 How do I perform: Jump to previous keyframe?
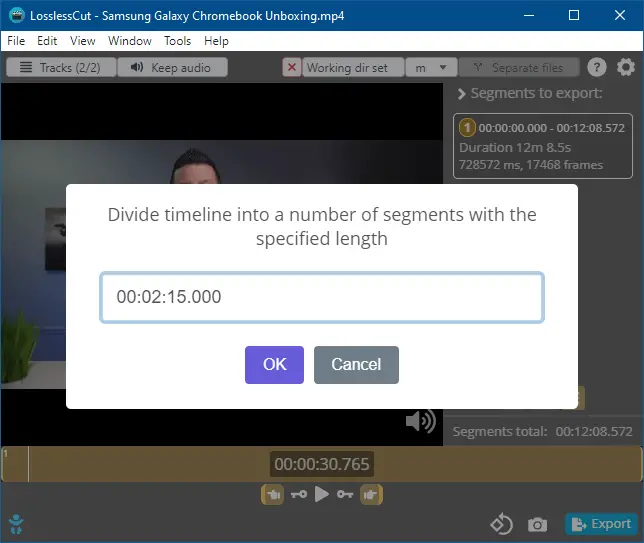(299, 494)
